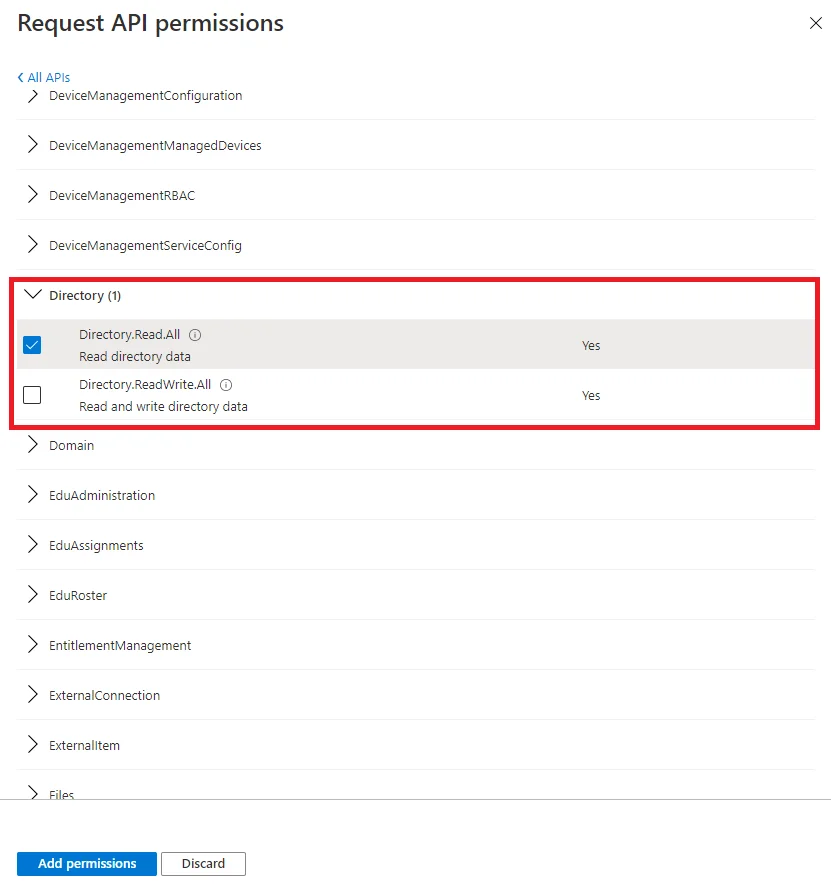Expand DeviceManagementRBAC permissions
This screenshot has width=831, height=889.
coord(32,195)
